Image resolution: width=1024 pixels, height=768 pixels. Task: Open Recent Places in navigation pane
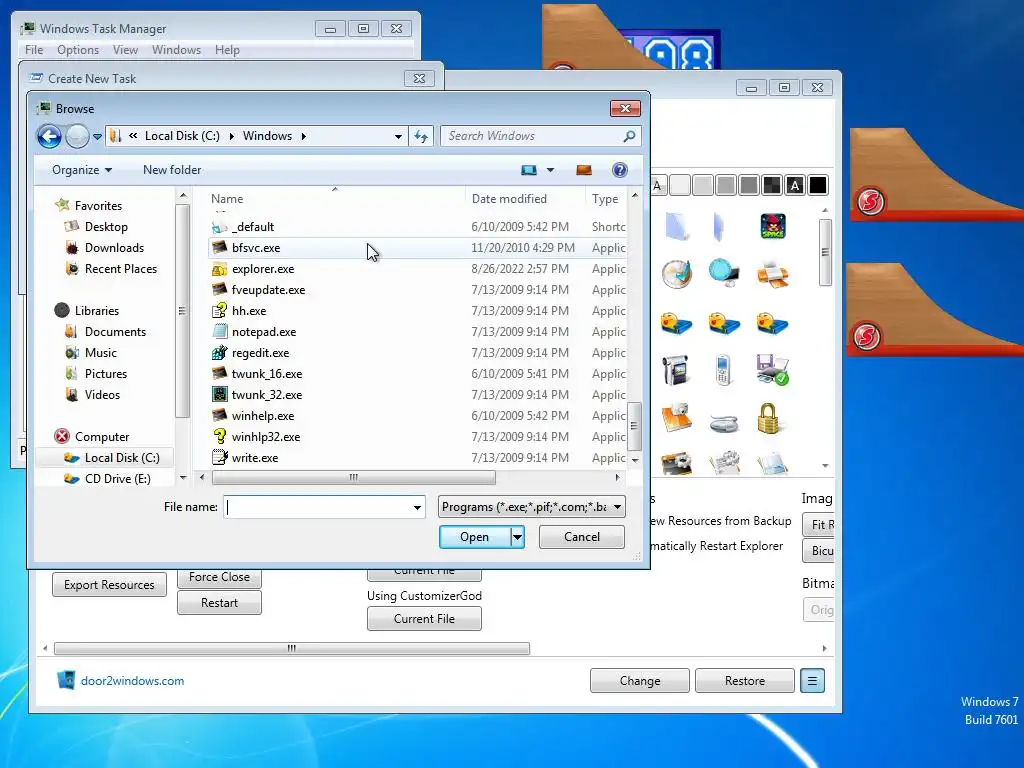121,268
